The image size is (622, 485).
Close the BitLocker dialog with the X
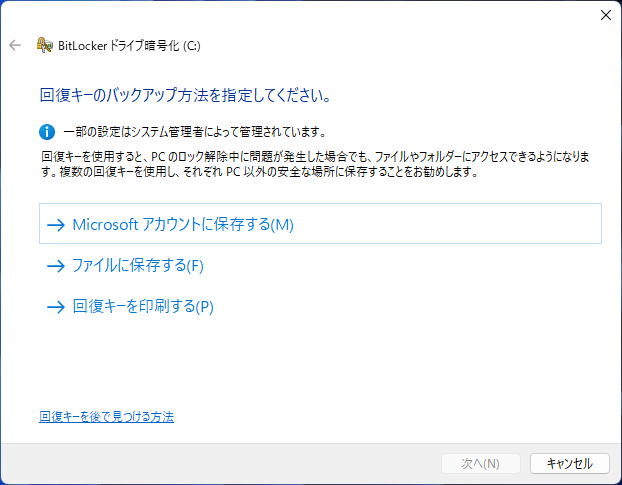(x=605, y=15)
